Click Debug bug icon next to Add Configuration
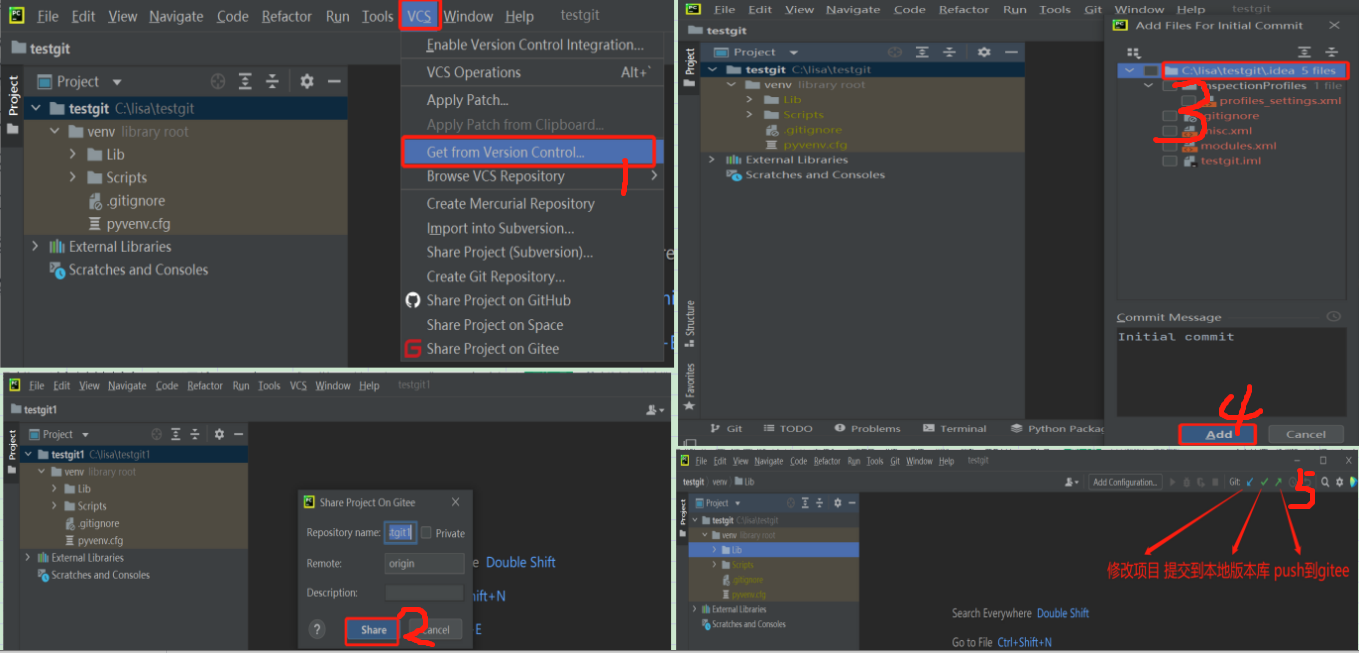1359x653 pixels. pyautogui.click(x=1187, y=482)
